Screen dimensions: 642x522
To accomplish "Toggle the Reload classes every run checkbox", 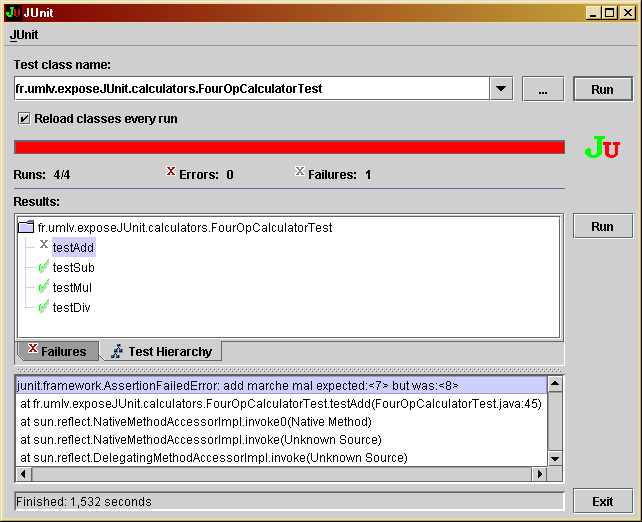I will (x=24, y=118).
